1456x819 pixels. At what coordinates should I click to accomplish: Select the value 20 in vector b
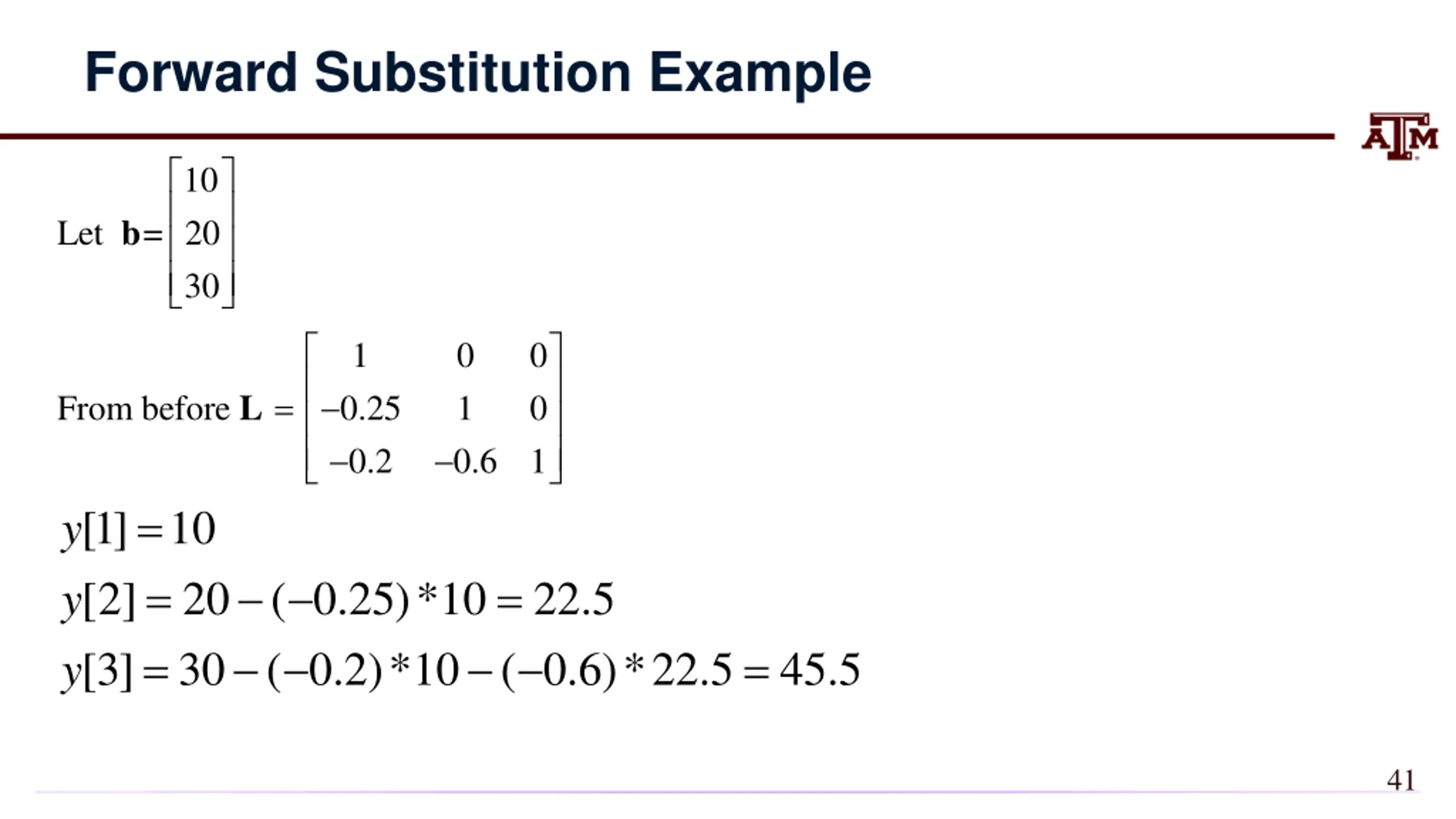[x=202, y=233]
